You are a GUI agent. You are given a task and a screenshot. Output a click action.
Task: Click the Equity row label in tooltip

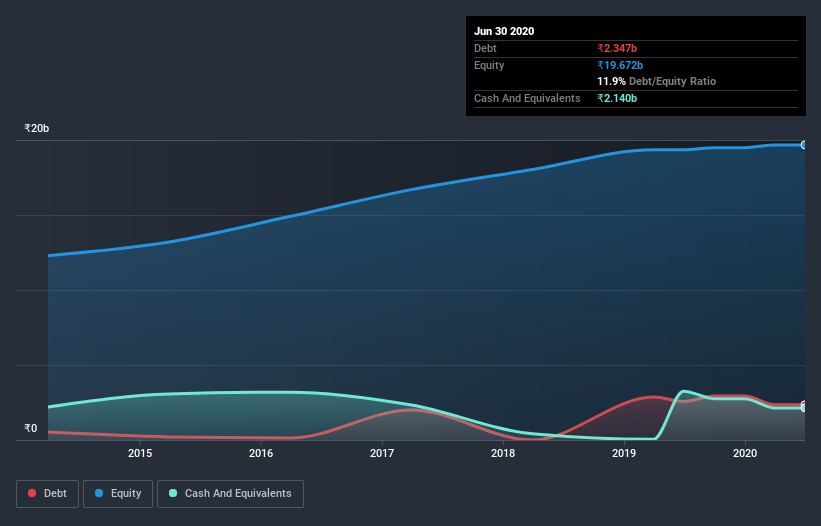click(x=489, y=65)
